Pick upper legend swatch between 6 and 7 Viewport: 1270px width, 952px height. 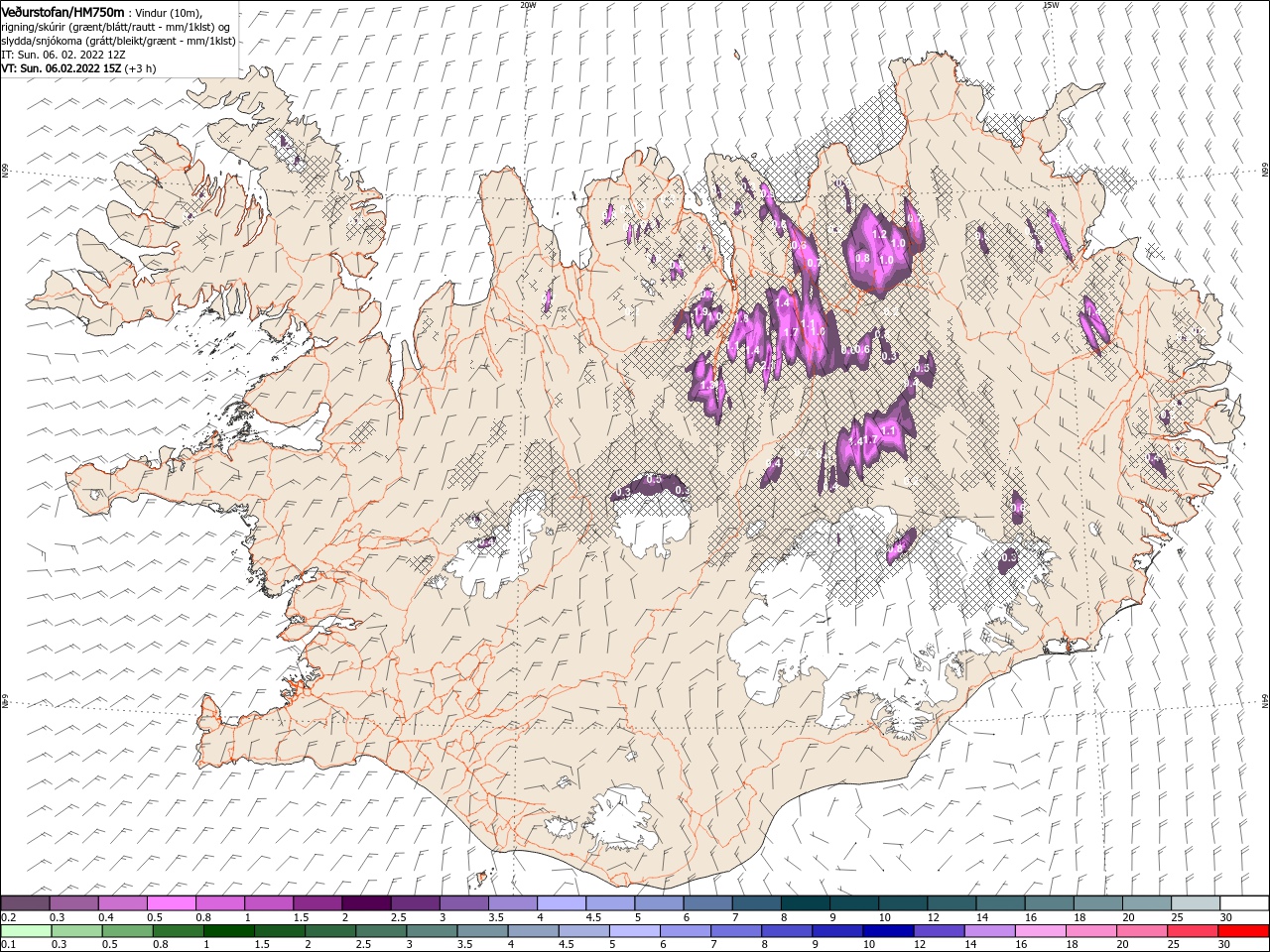coord(707,903)
